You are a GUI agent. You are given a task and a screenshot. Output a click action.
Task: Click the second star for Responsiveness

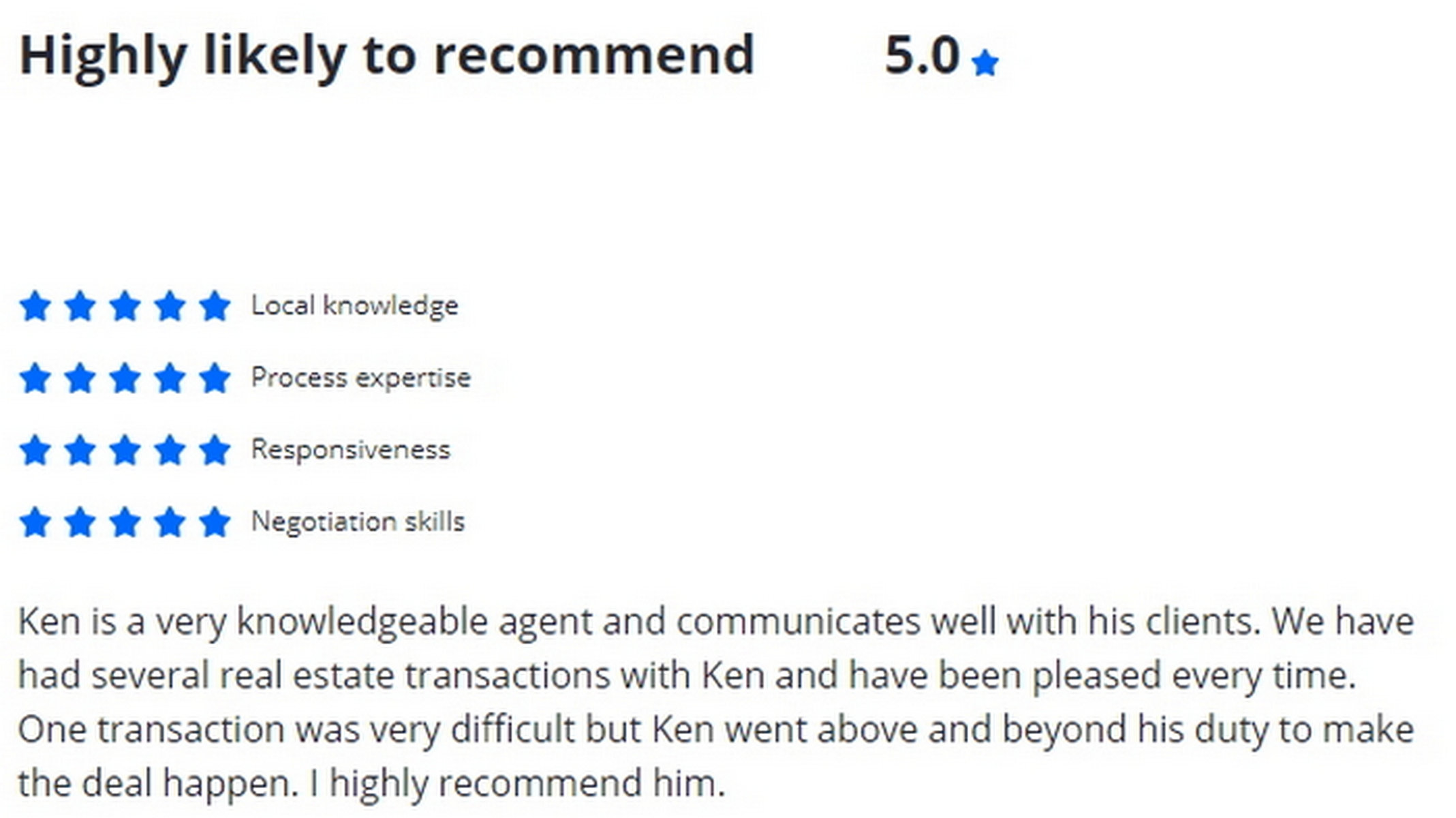pyautogui.click(x=80, y=451)
